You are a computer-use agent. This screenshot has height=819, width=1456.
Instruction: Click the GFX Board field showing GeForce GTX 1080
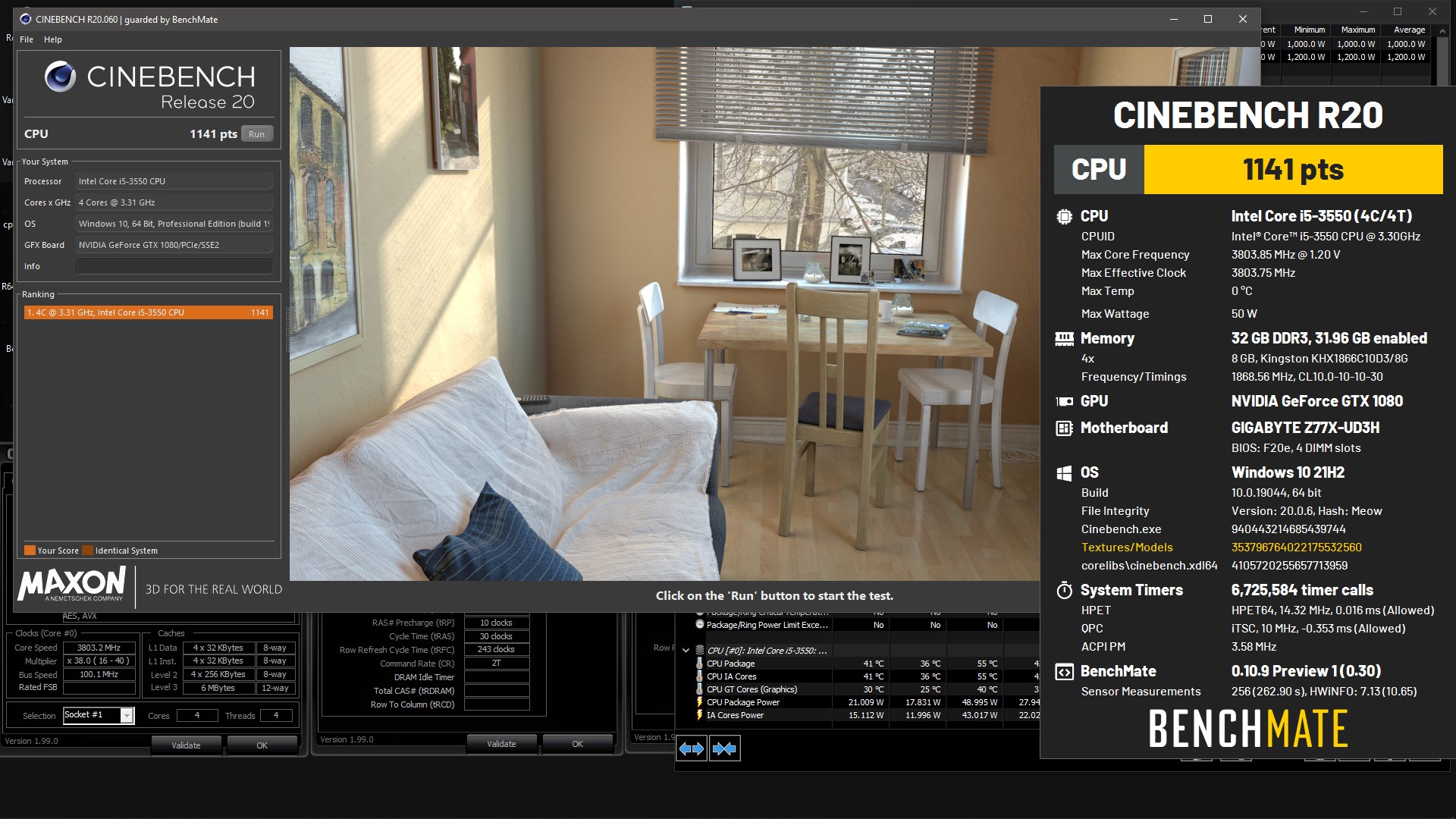click(174, 245)
